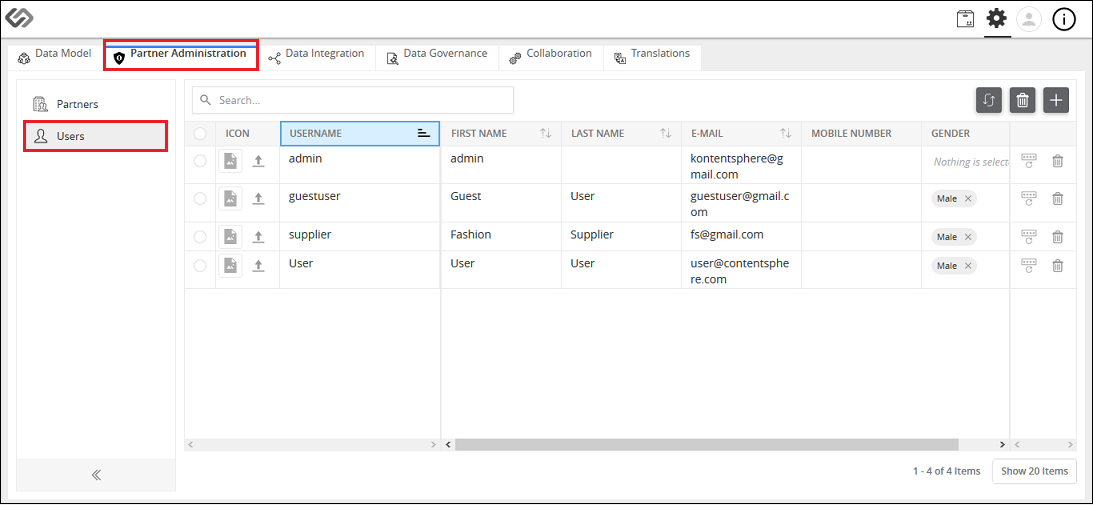Open the Show 20 Items page size selector

click(x=1034, y=471)
